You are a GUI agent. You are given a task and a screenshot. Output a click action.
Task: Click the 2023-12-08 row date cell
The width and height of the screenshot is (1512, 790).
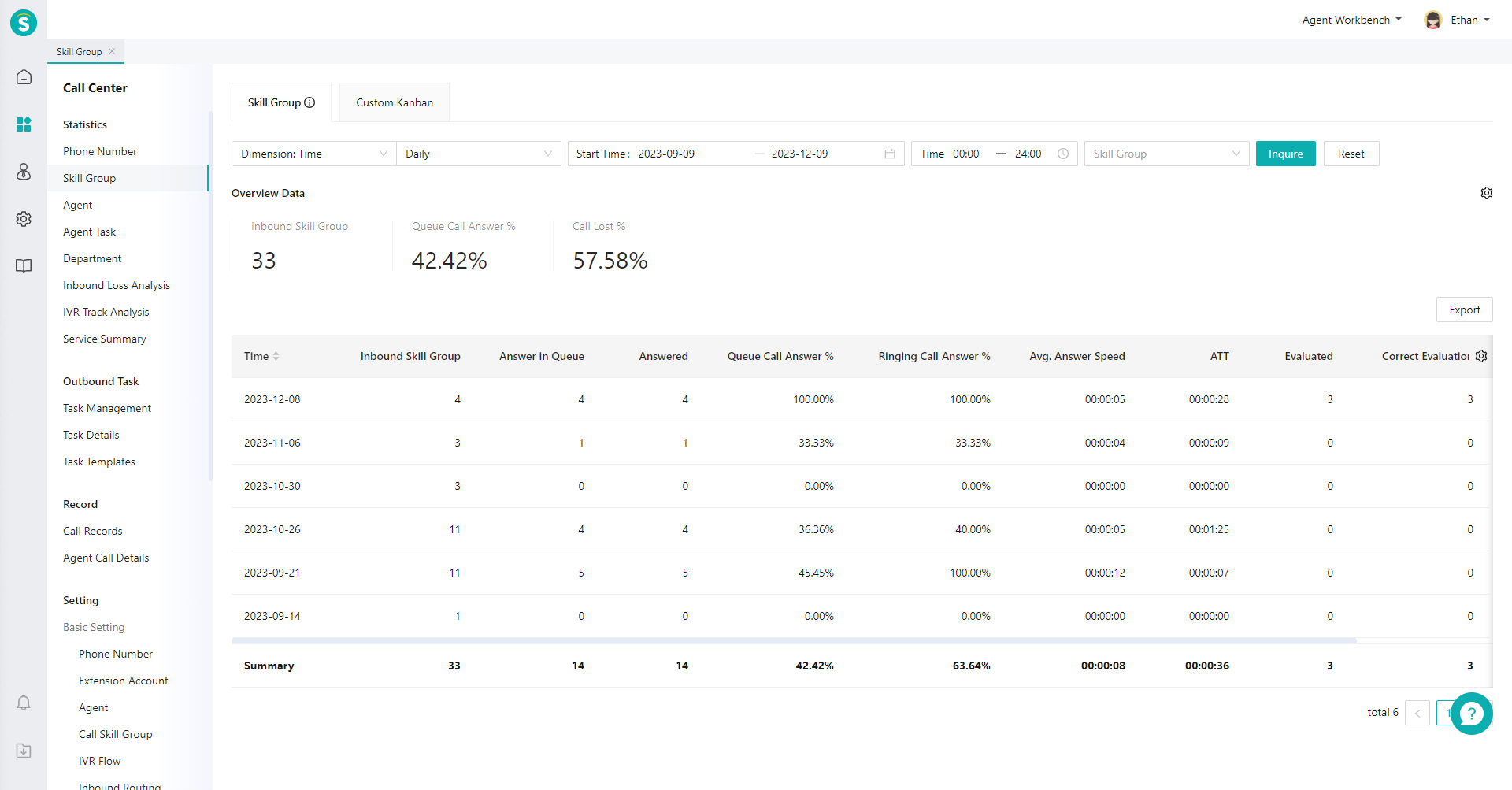(272, 399)
